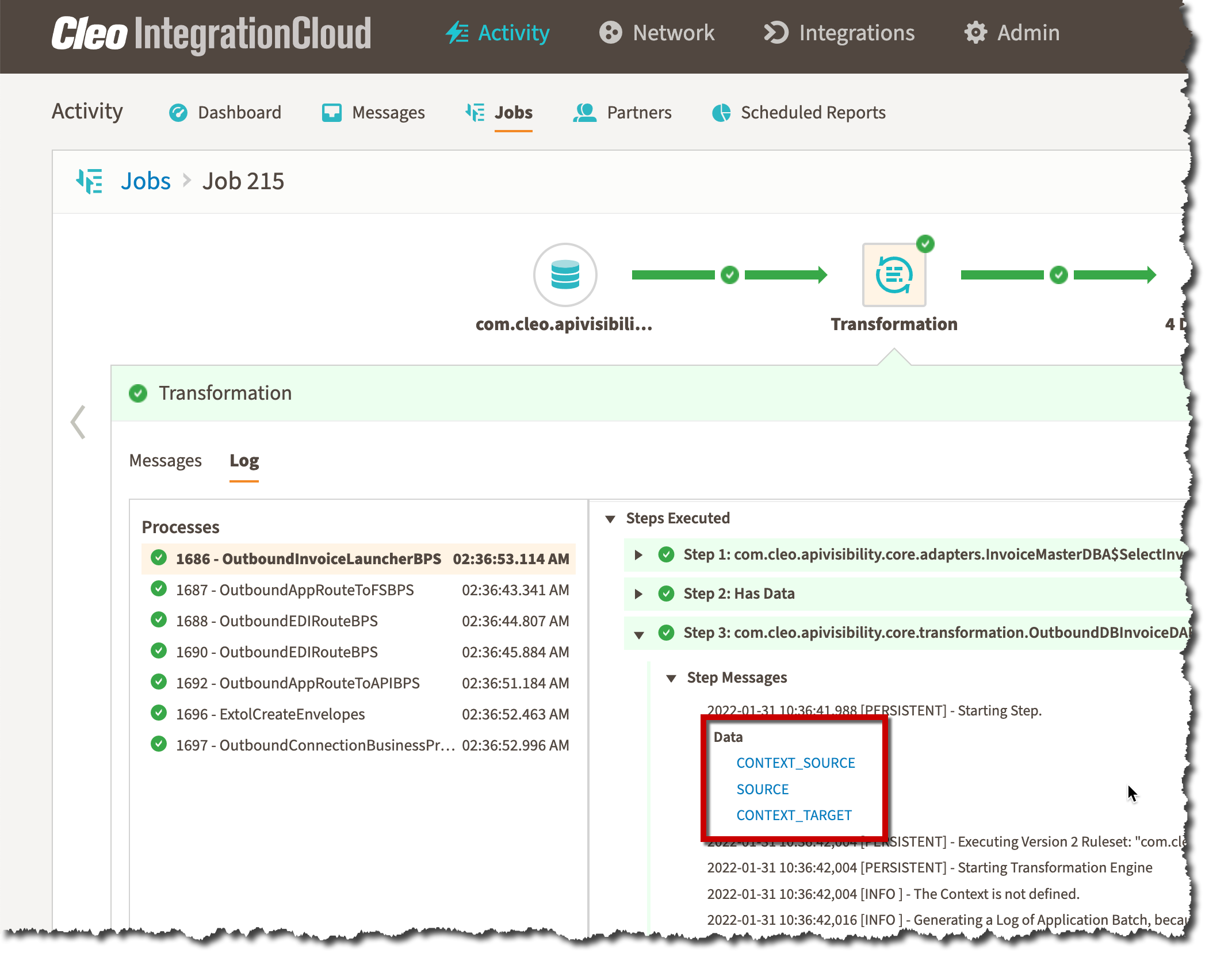This screenshot has width=1232, height=980.
Task: Click status check icon of process 1697
Action: click(x=159, y=744)
